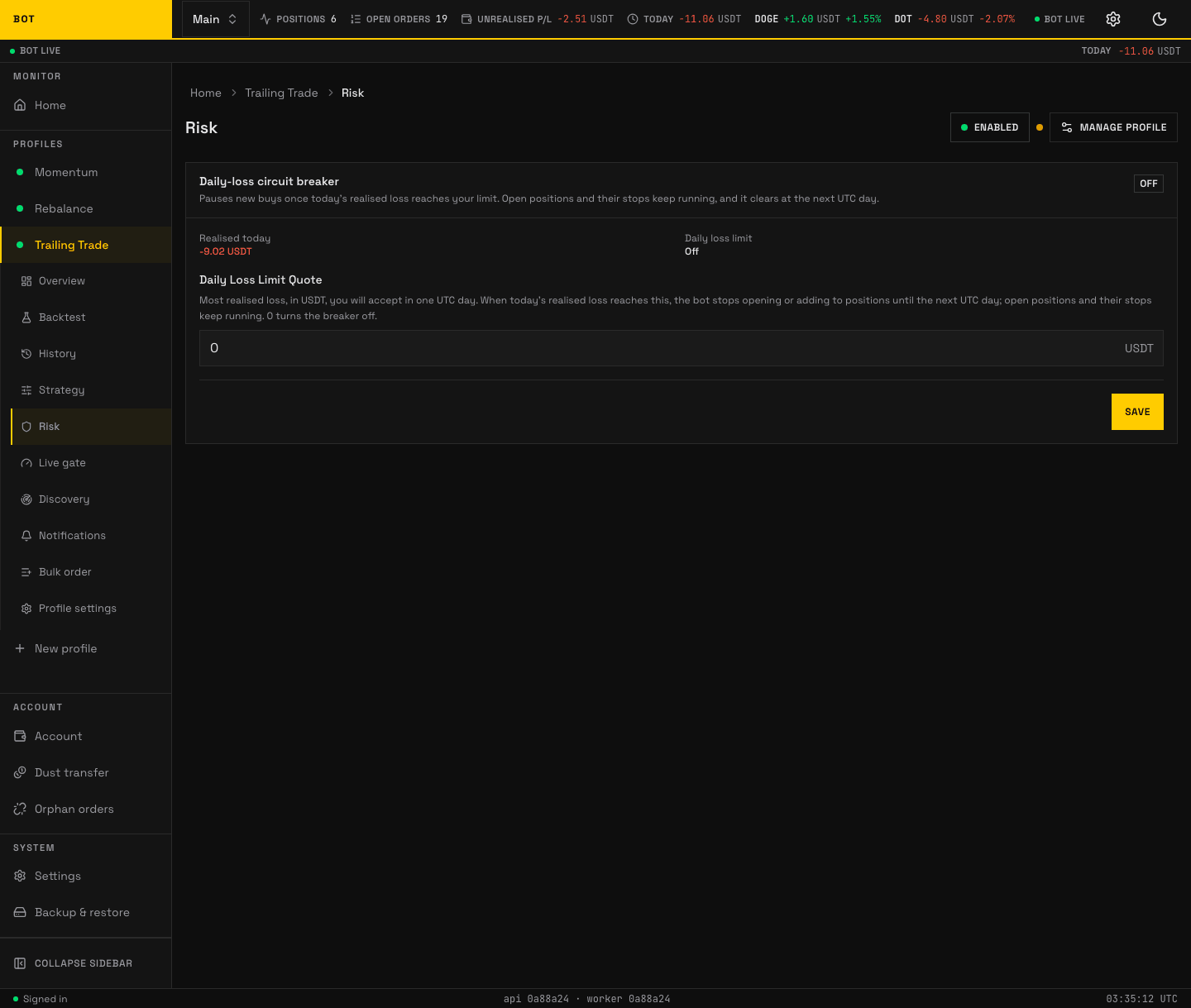
Task: Click the Collapse sidebar panel icon
Action: [20, 963]
